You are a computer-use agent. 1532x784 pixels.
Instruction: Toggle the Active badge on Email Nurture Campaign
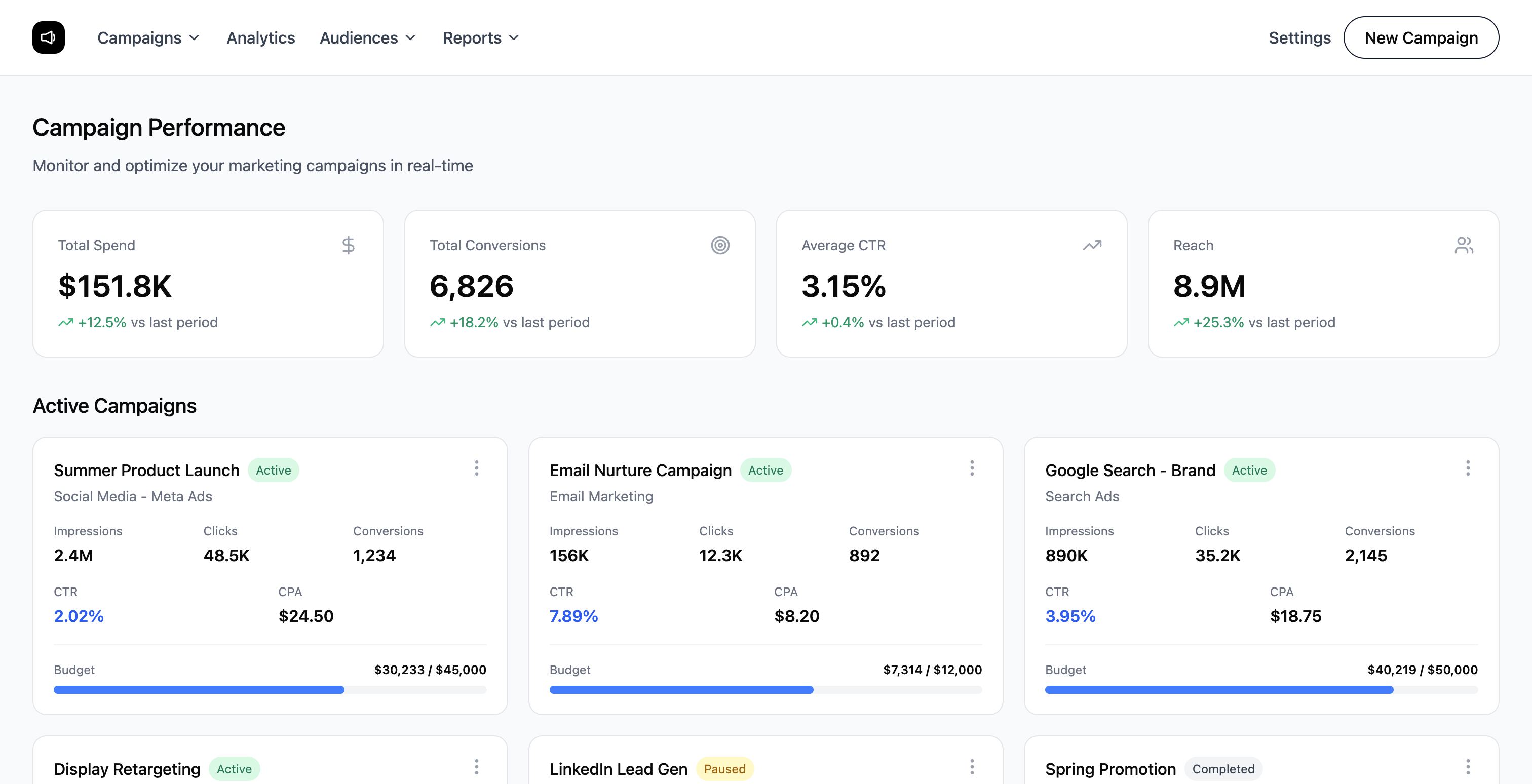pos(766,470)
